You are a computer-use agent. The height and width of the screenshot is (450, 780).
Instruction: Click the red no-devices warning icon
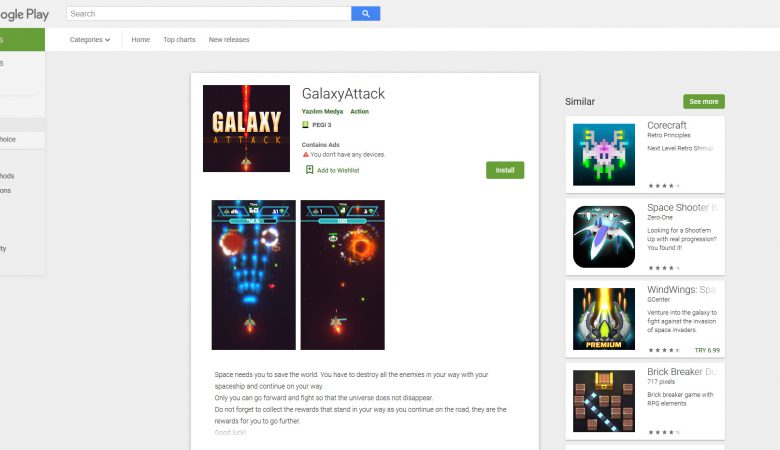[x=305, y=155]
